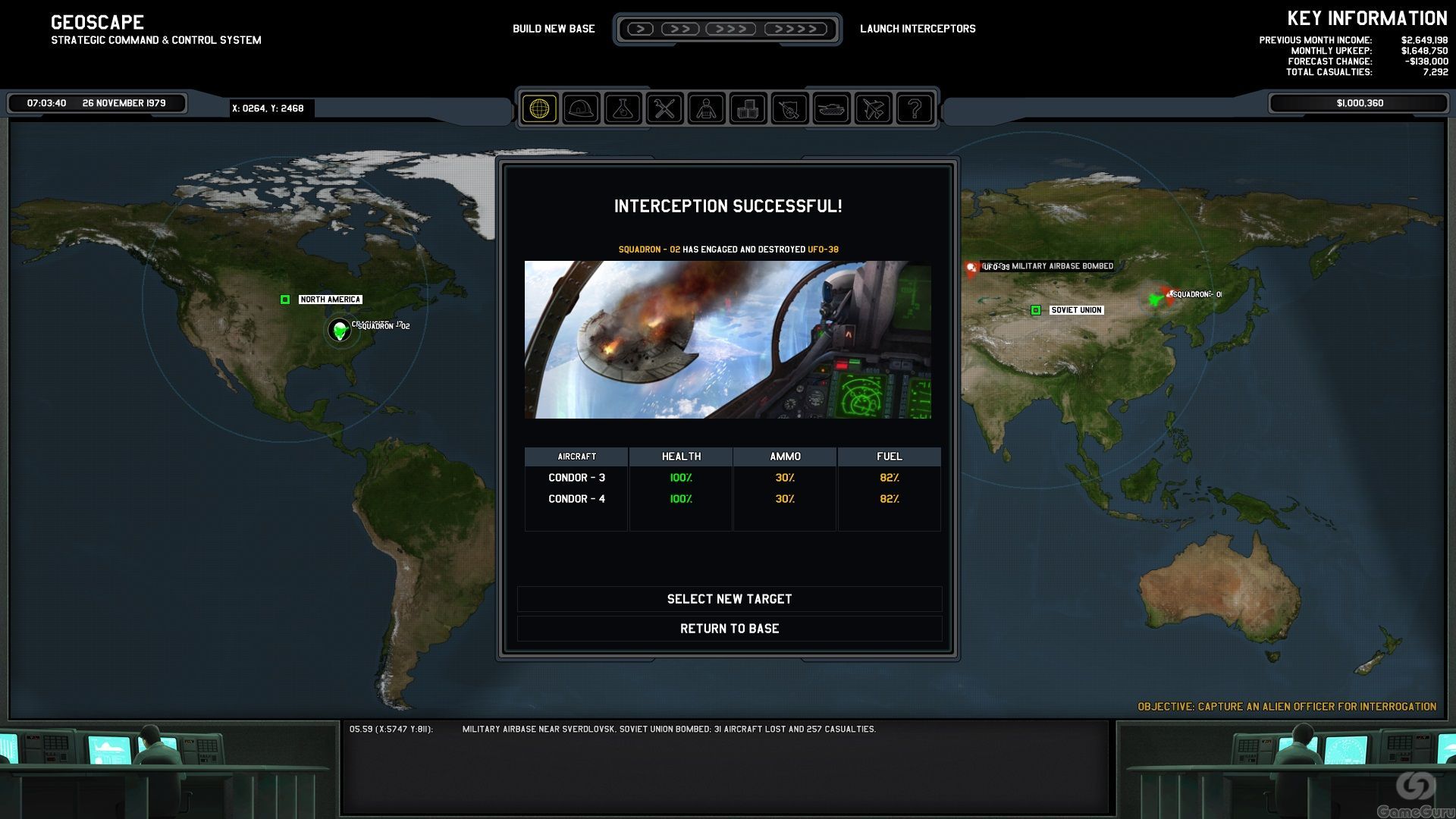Click the Fuel column header
The width and height of the screenshot is (1456, 819).
(890, 457)
